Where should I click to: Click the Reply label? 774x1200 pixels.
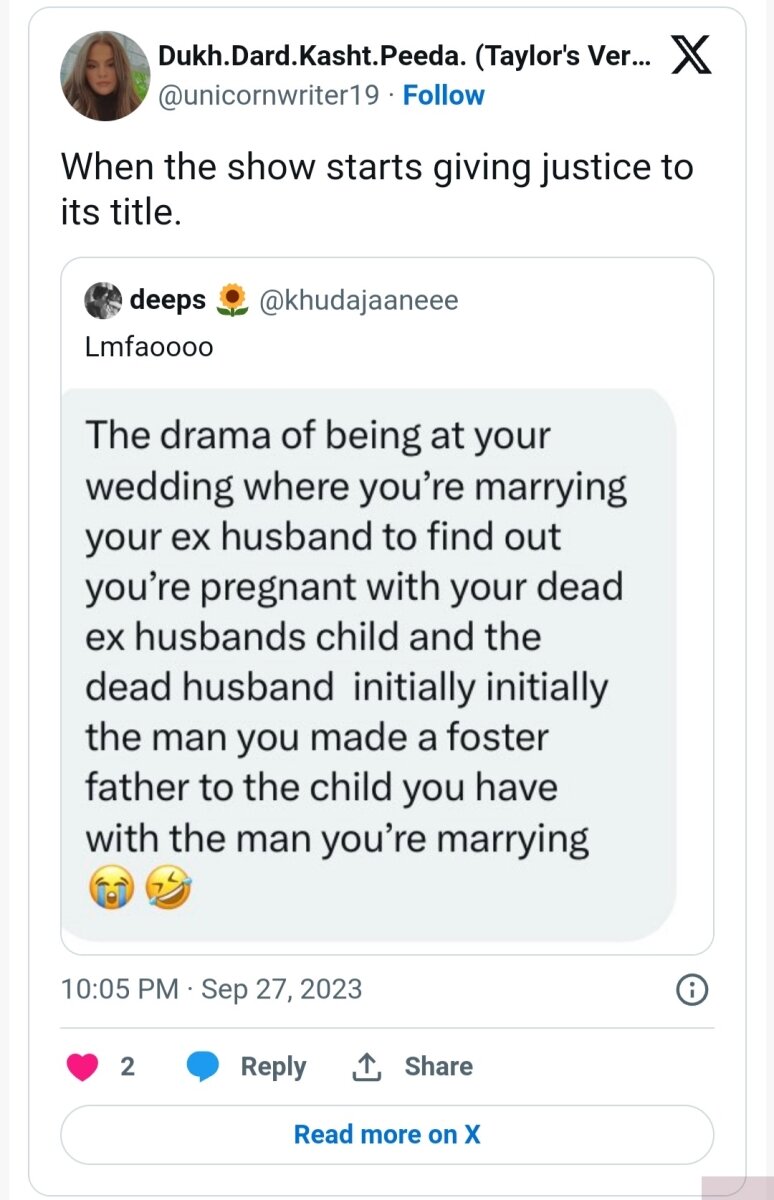point(273,1067)
